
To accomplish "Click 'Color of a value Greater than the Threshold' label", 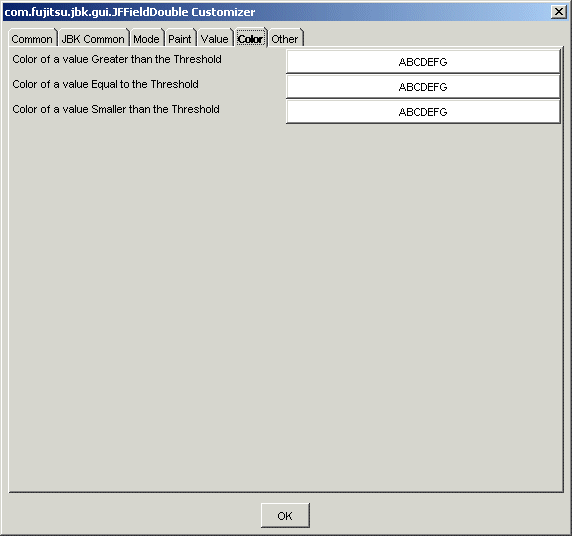I will click(117, 59).
